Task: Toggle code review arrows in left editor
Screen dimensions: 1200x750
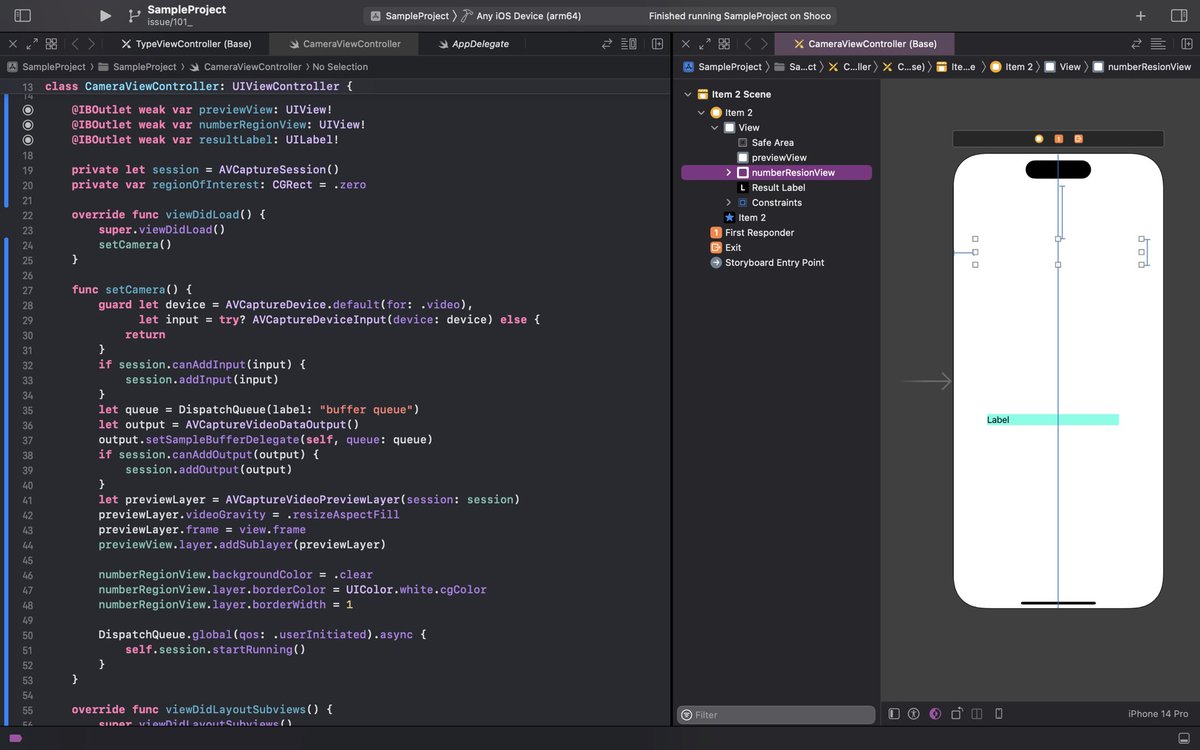Action: pos(606,44)
